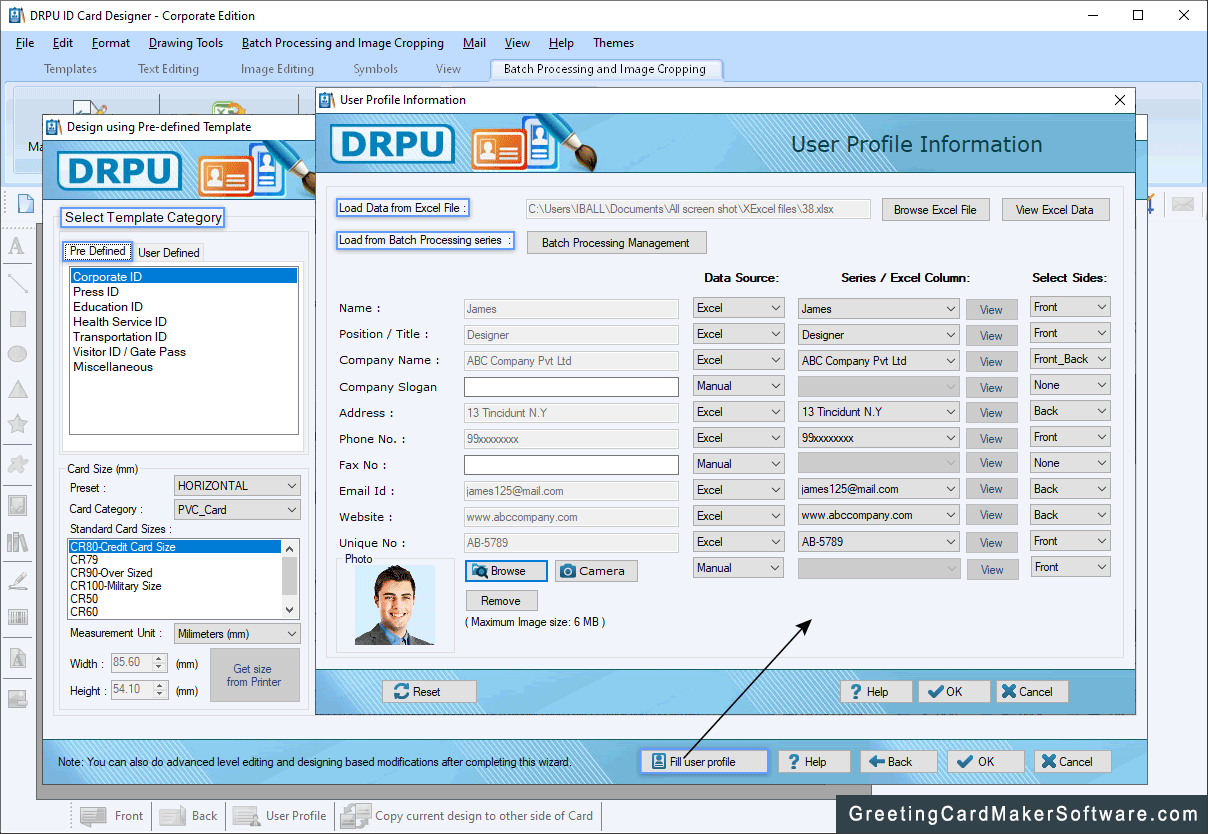This screenshot has width=1208, height=834.
Task: Switch to Pre Defined template tab
Action: point(98,252)
